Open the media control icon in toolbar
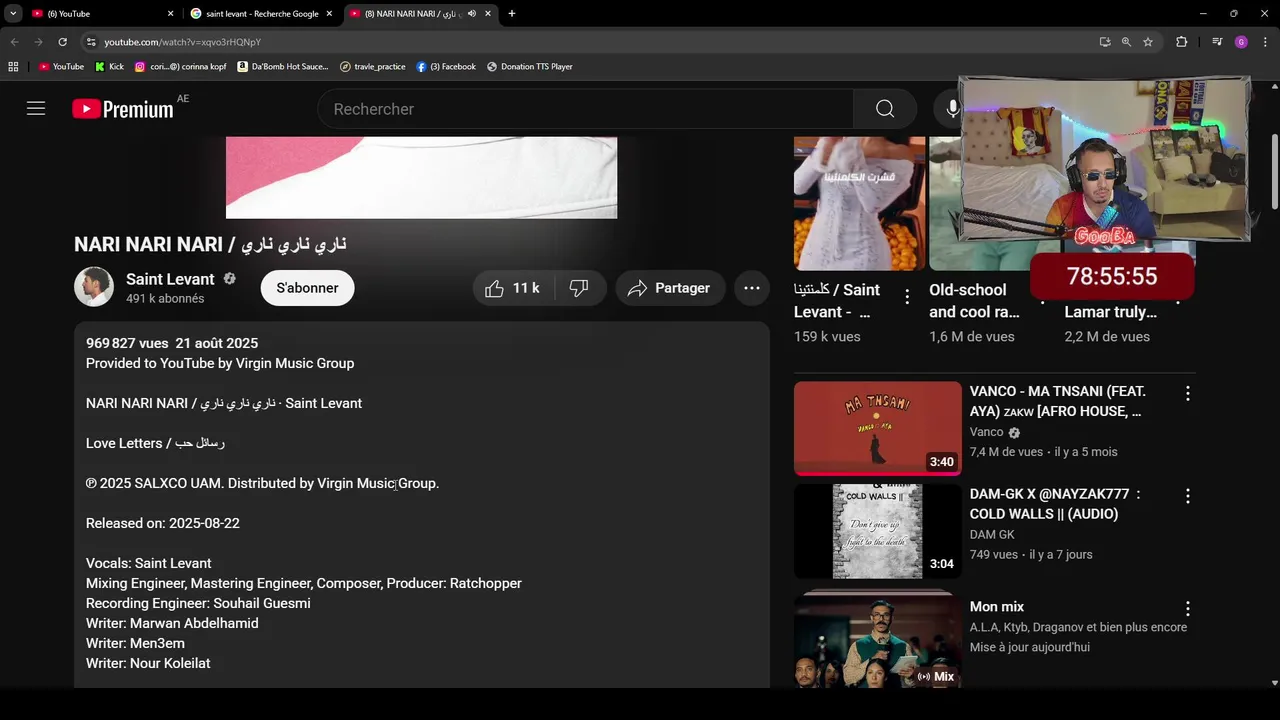Screen dimensions: 1280x720 point(1217,42)
